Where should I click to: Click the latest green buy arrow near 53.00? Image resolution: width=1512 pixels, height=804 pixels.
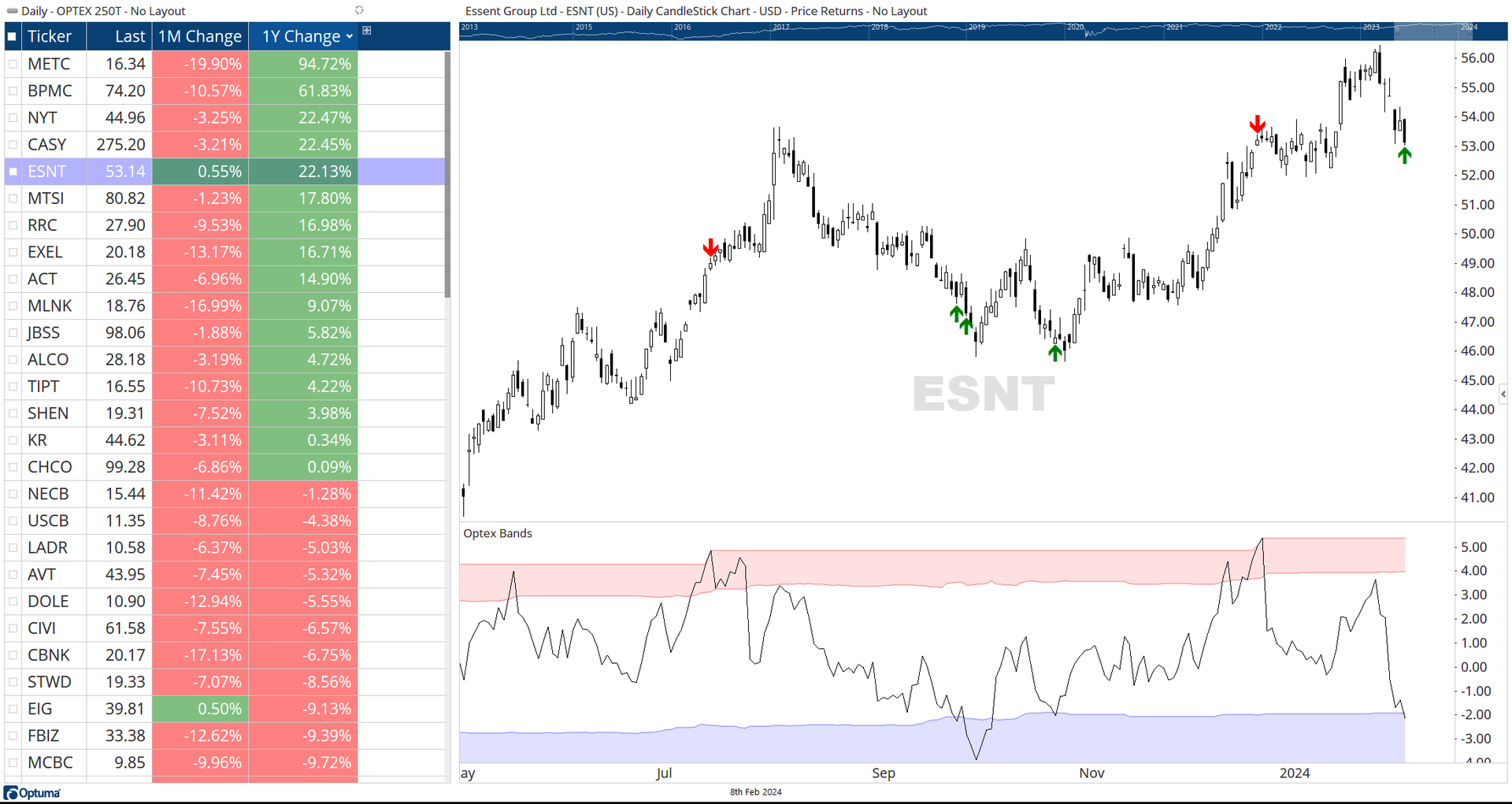tap(1404, 156)
